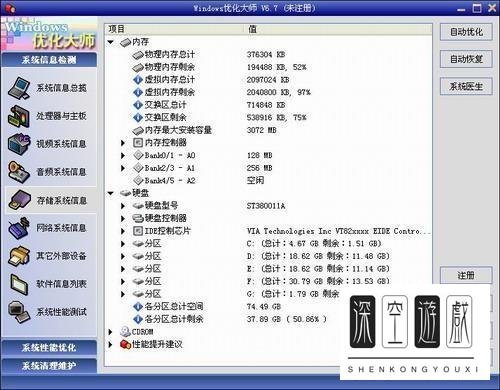Click the 注册 button
Screen dimensions: 500x390
pyautogui.click(x=466, y=275)
